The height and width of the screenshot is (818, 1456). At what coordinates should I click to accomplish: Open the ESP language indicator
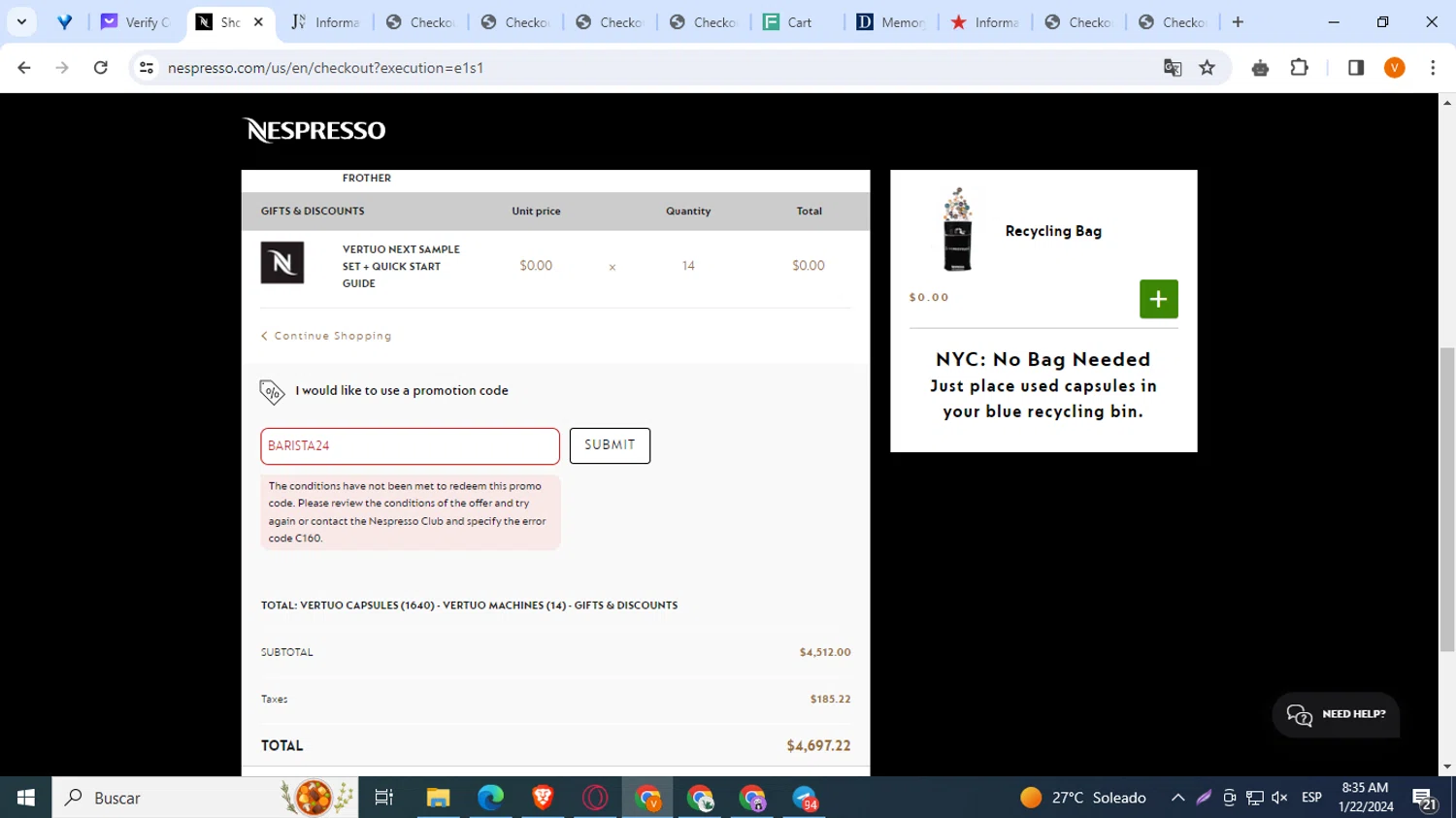tap(1311, 798)
